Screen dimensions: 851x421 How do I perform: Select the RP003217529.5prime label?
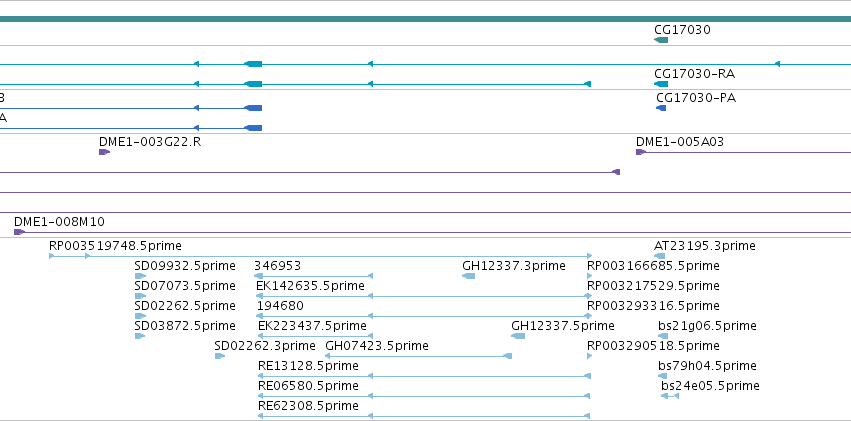point(653,286)
